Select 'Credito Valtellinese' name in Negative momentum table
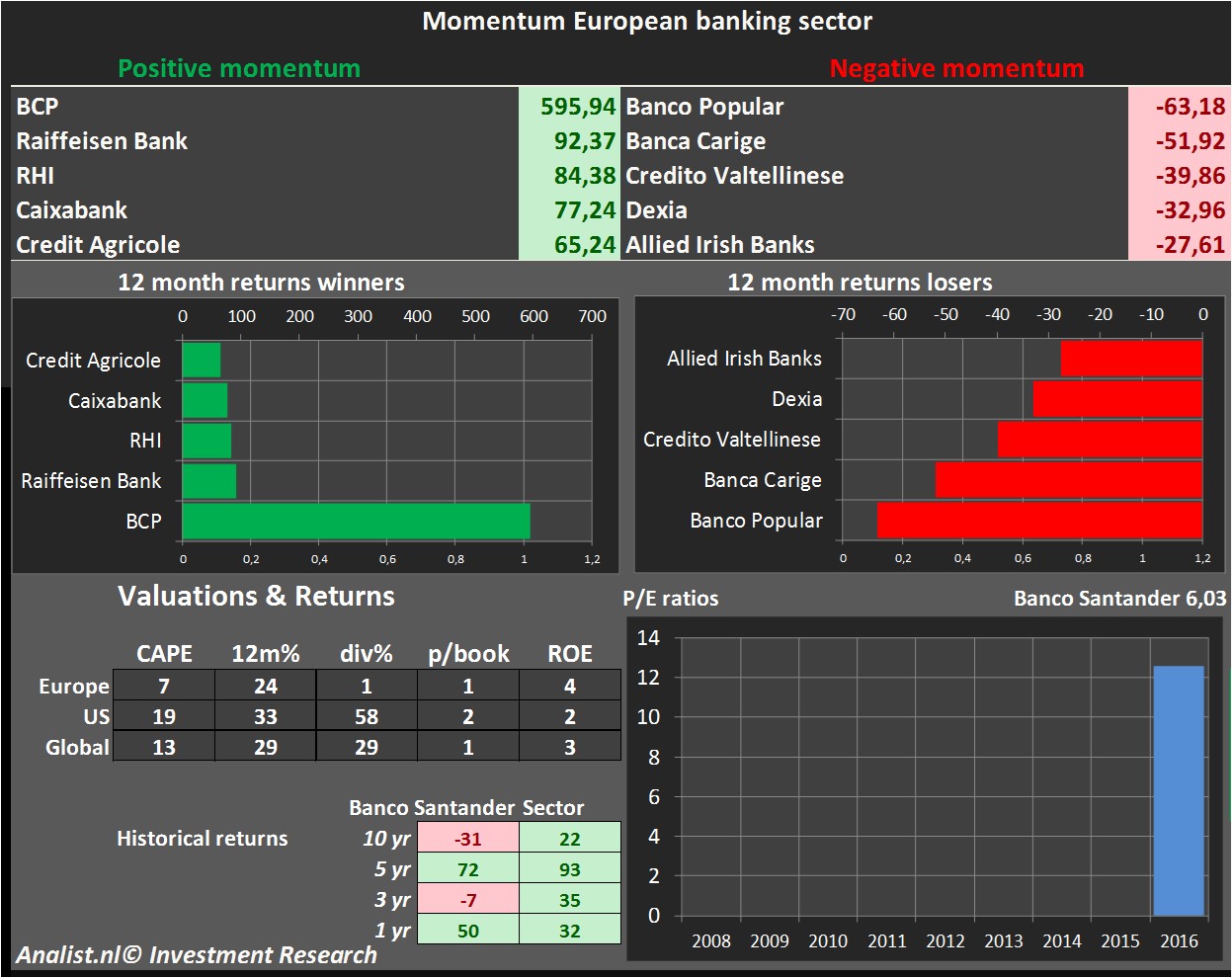The height and width of the screenshot is (978, 1232). (735, 176)
